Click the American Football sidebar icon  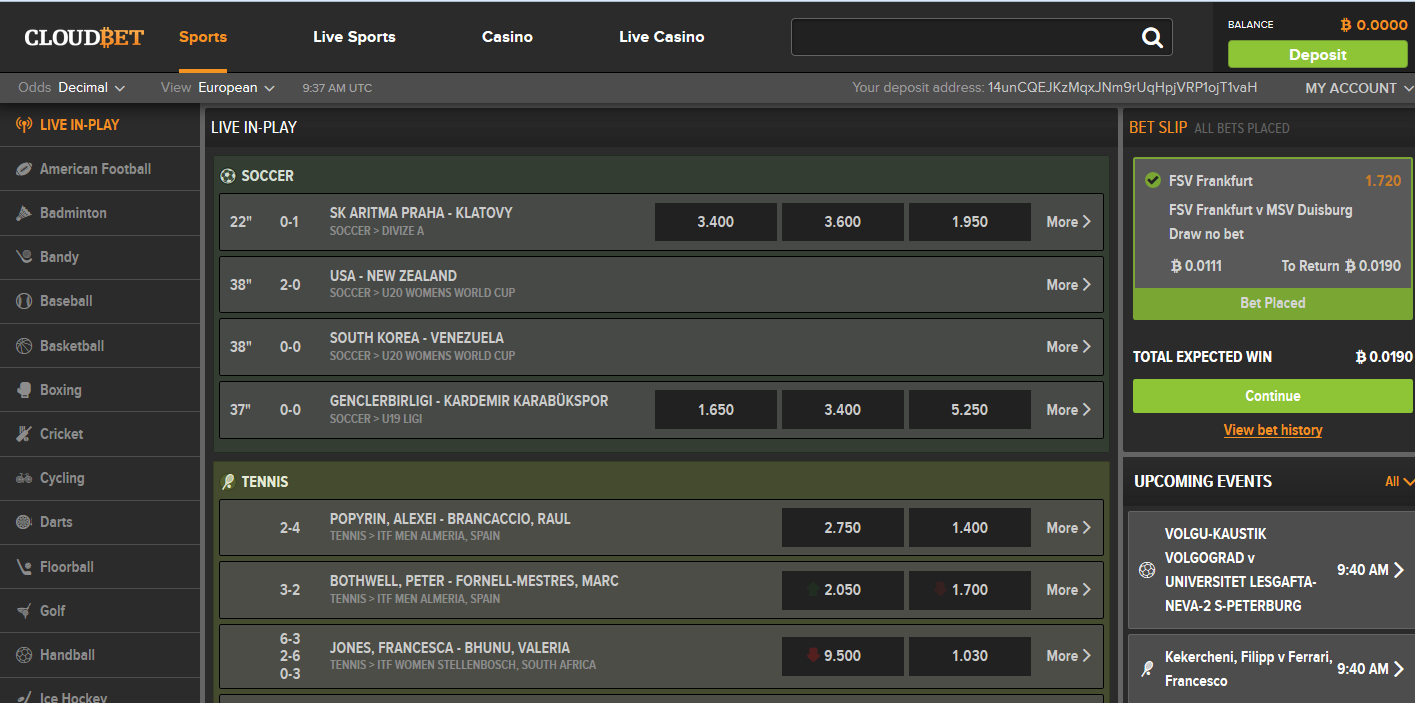click(24, 169)
